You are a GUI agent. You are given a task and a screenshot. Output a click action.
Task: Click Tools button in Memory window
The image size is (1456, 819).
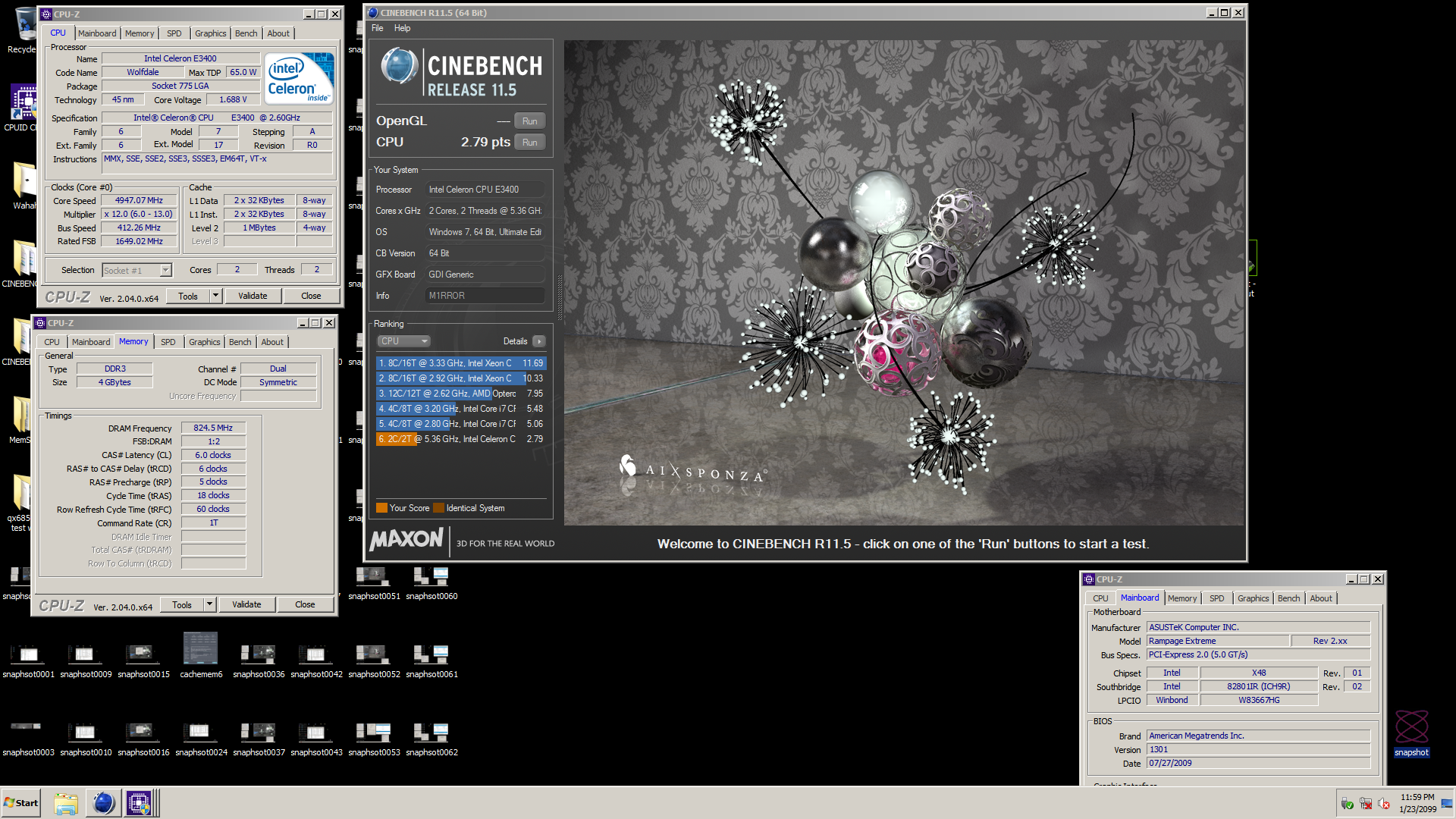(182, 604)
